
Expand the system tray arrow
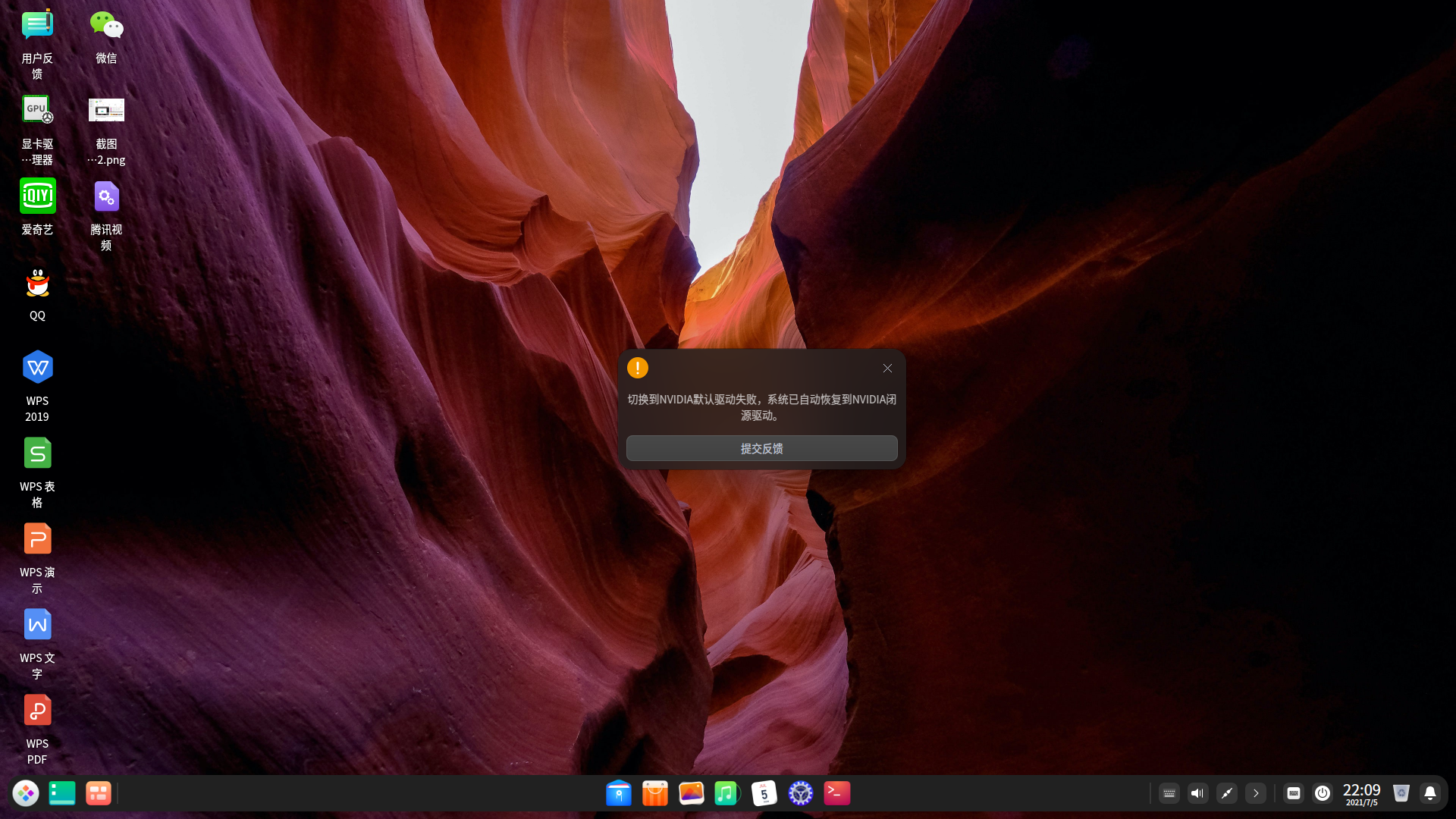[1256, 793]
